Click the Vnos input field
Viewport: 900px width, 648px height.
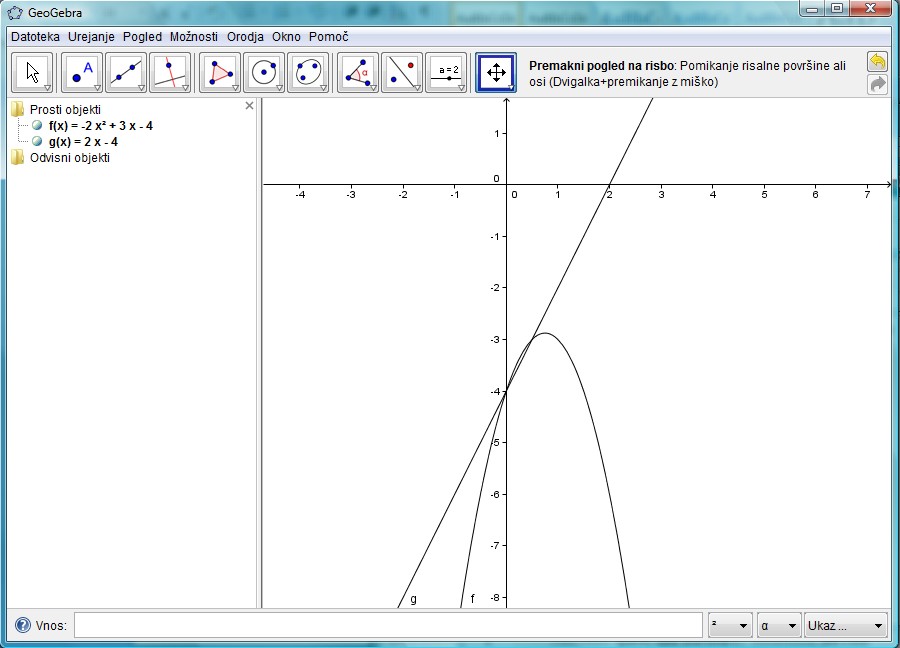coord(388,626)
